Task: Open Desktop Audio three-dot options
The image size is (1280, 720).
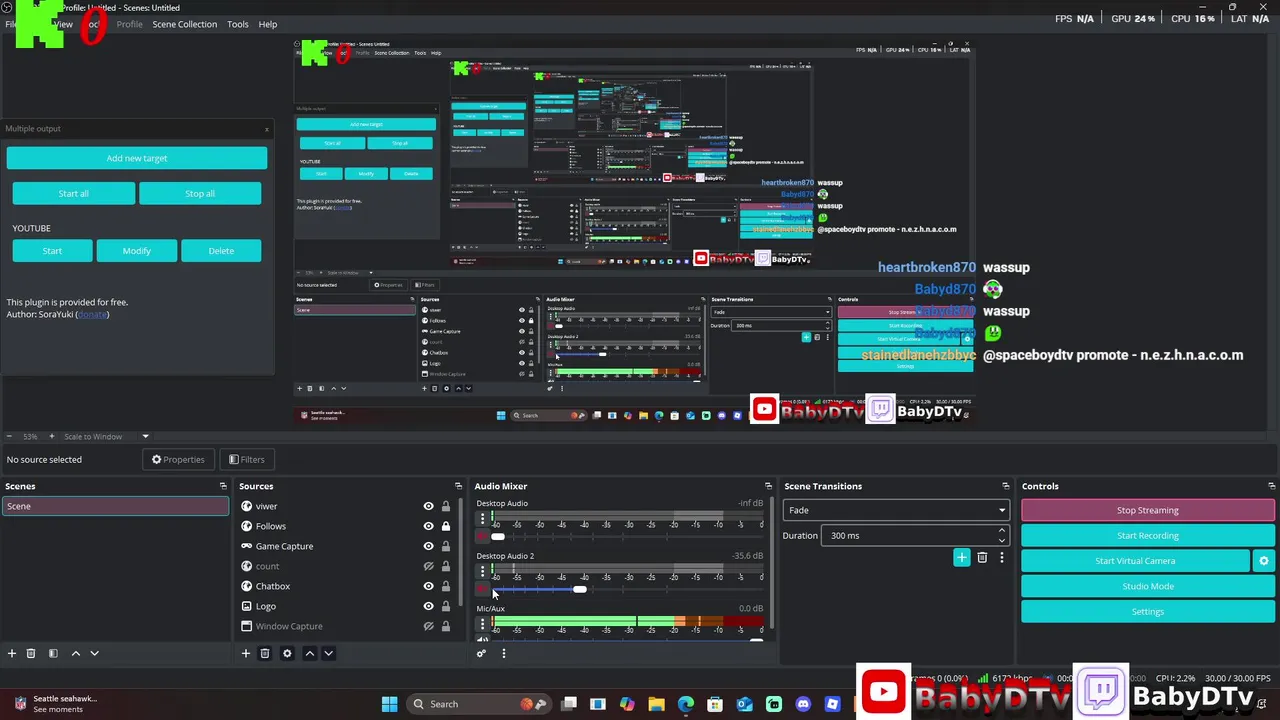Action: (482, 519)
